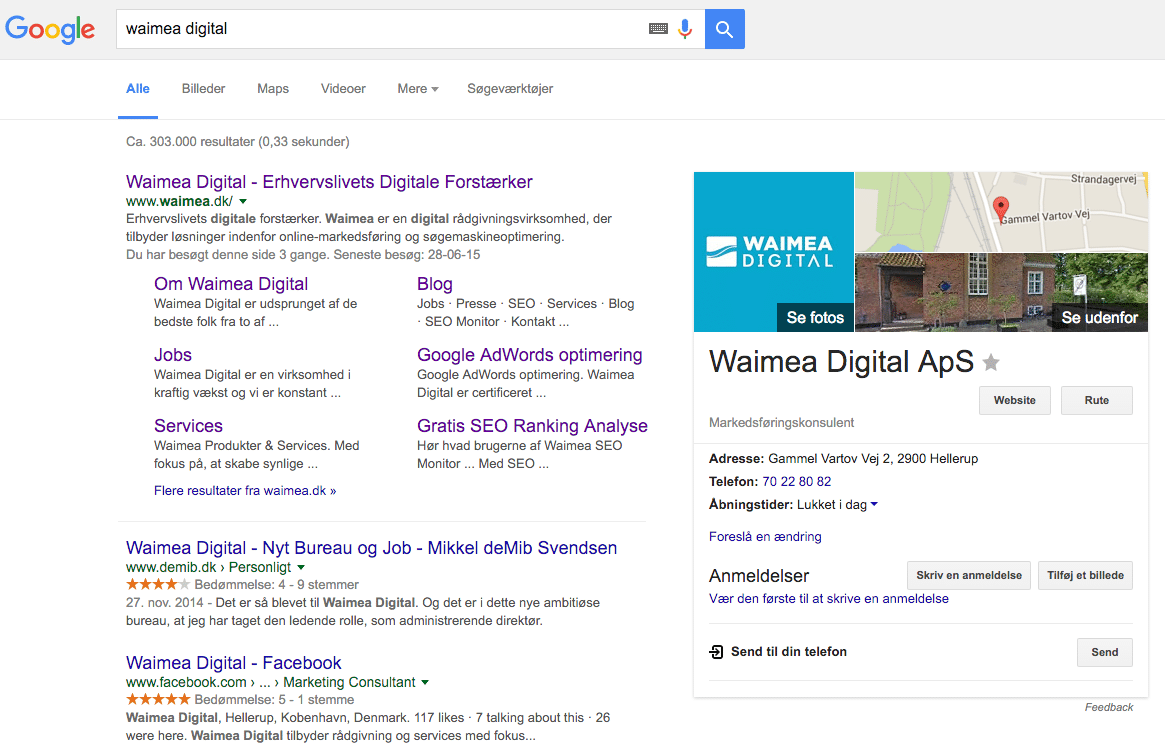Open Waimea Digital - Erhvervslivets Digitale Forstærker result

(x=329, y=182)
